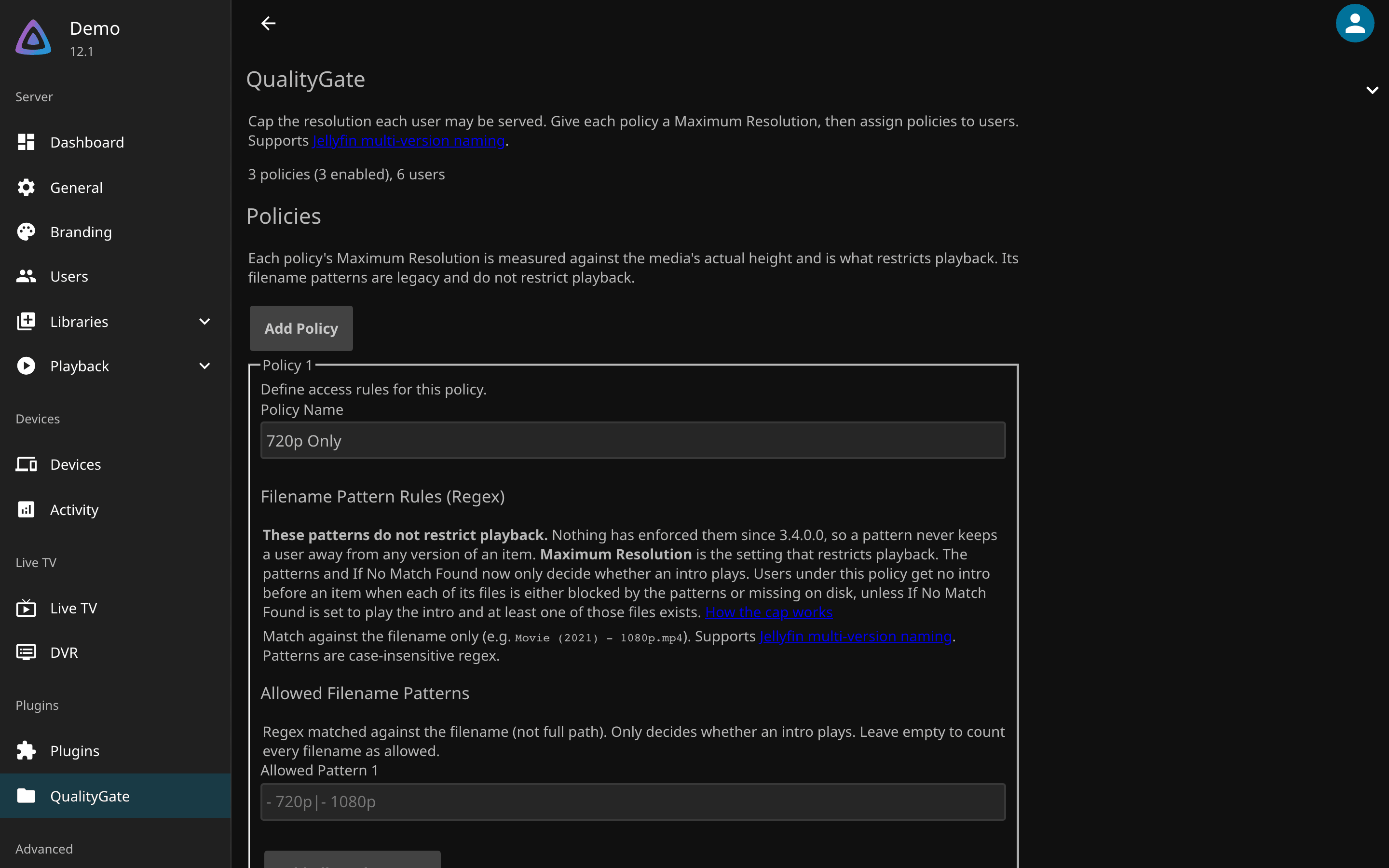Screen dimensions: 1389x868
Task: Click the Branding palette icon
Action: pos(26,232)
